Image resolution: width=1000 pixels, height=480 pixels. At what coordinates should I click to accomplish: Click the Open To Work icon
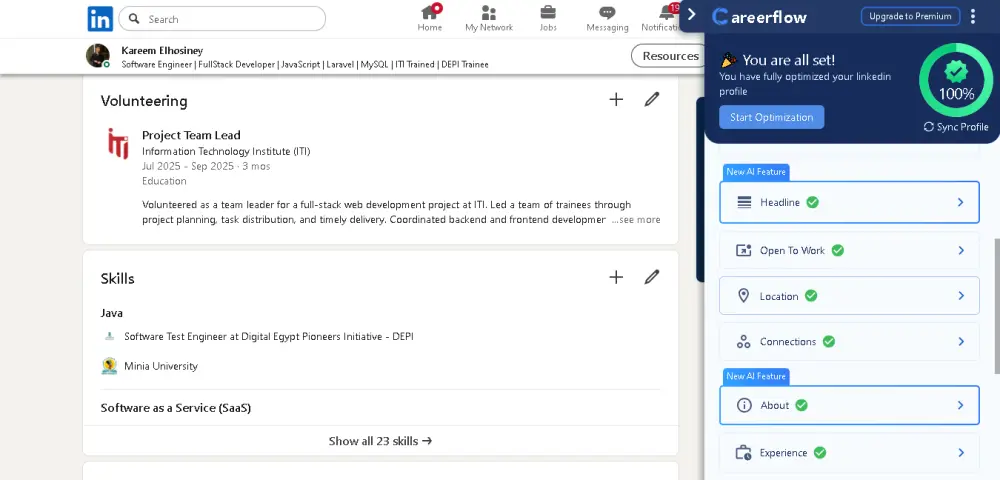click(744, 251)
